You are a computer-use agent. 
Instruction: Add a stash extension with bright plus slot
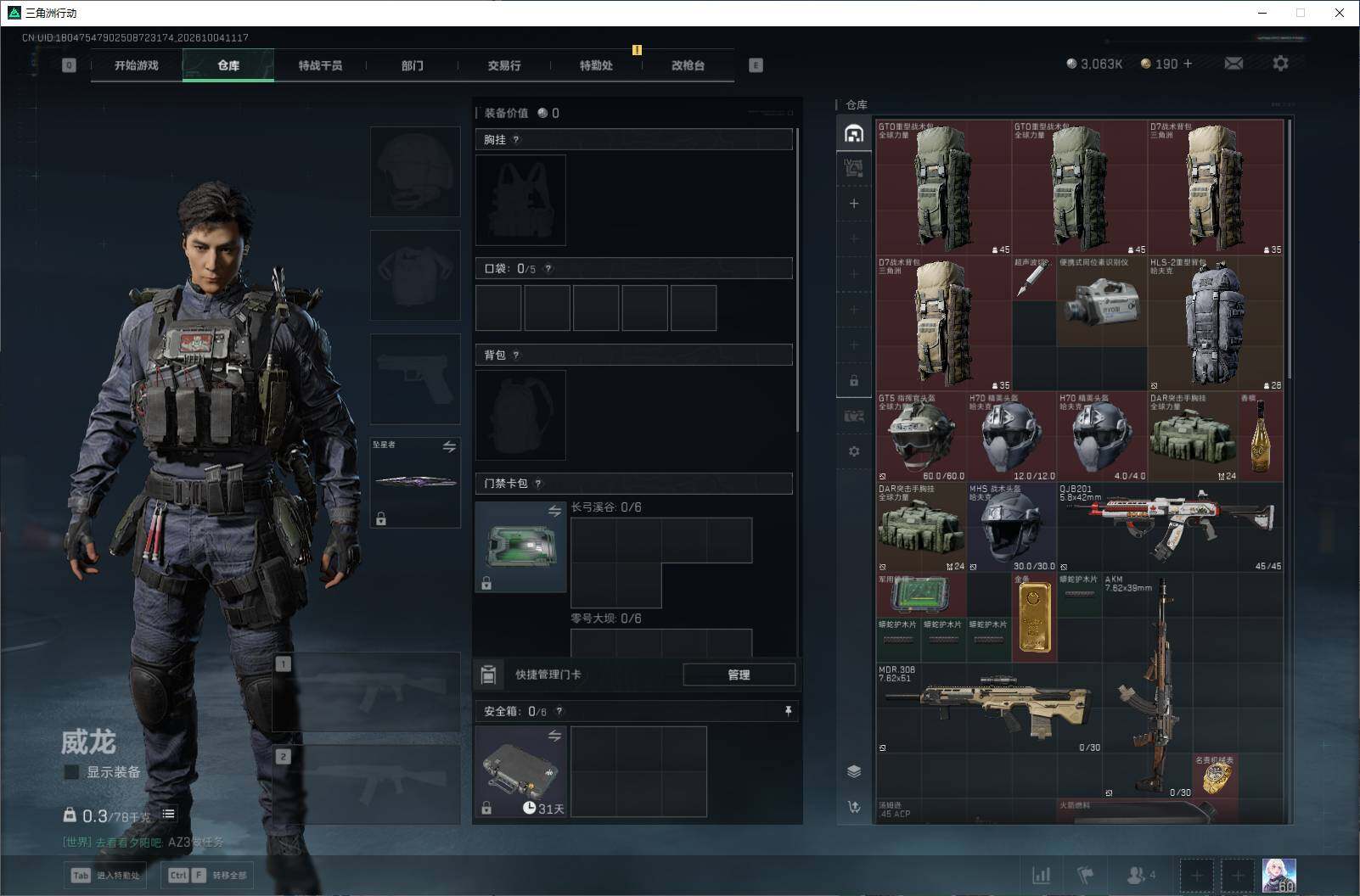854,204
